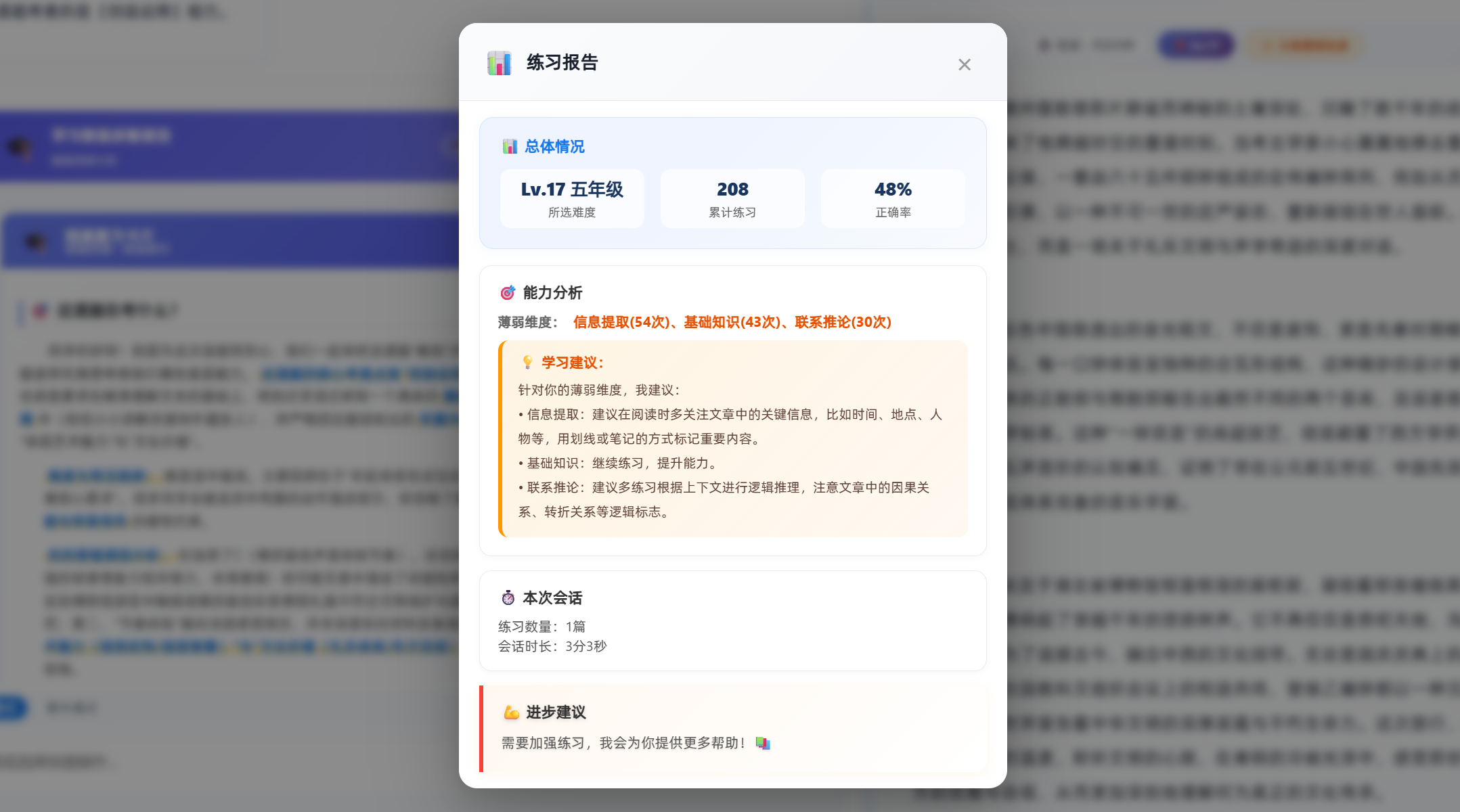Viewport: 1460px width, 812px height.
Task: Click the books icon after 更多帮助
Action: 763,744
